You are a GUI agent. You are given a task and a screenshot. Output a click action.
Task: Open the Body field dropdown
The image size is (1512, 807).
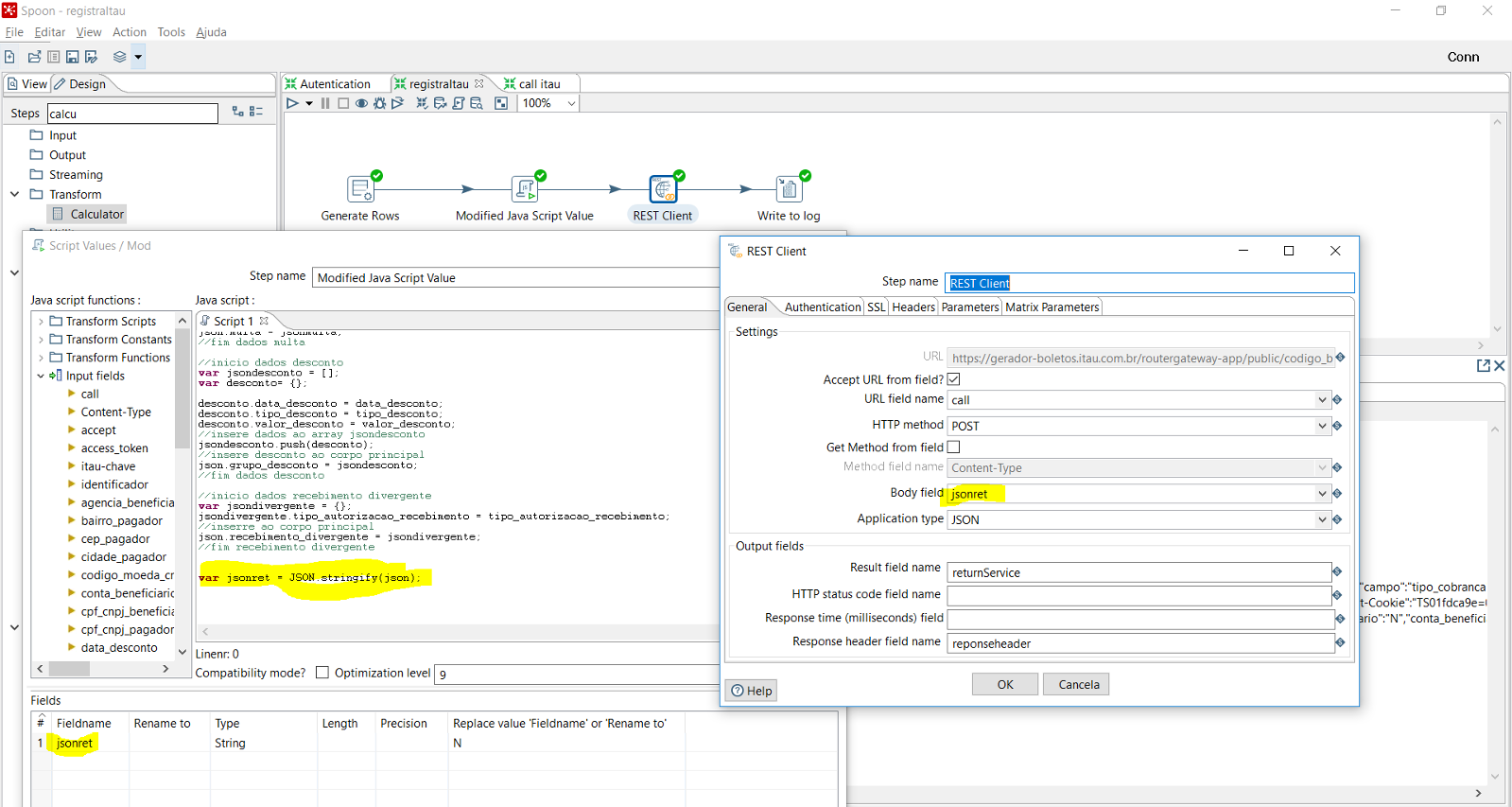pyautogui.click(x=1322, y=494)
